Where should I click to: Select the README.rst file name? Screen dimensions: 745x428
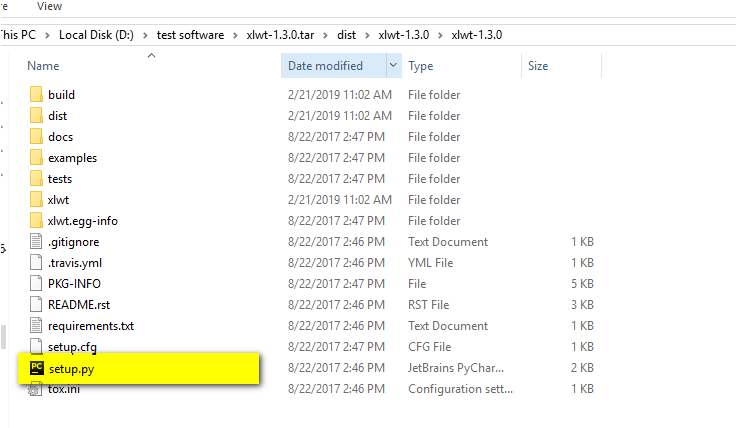[x=79, y=304]
